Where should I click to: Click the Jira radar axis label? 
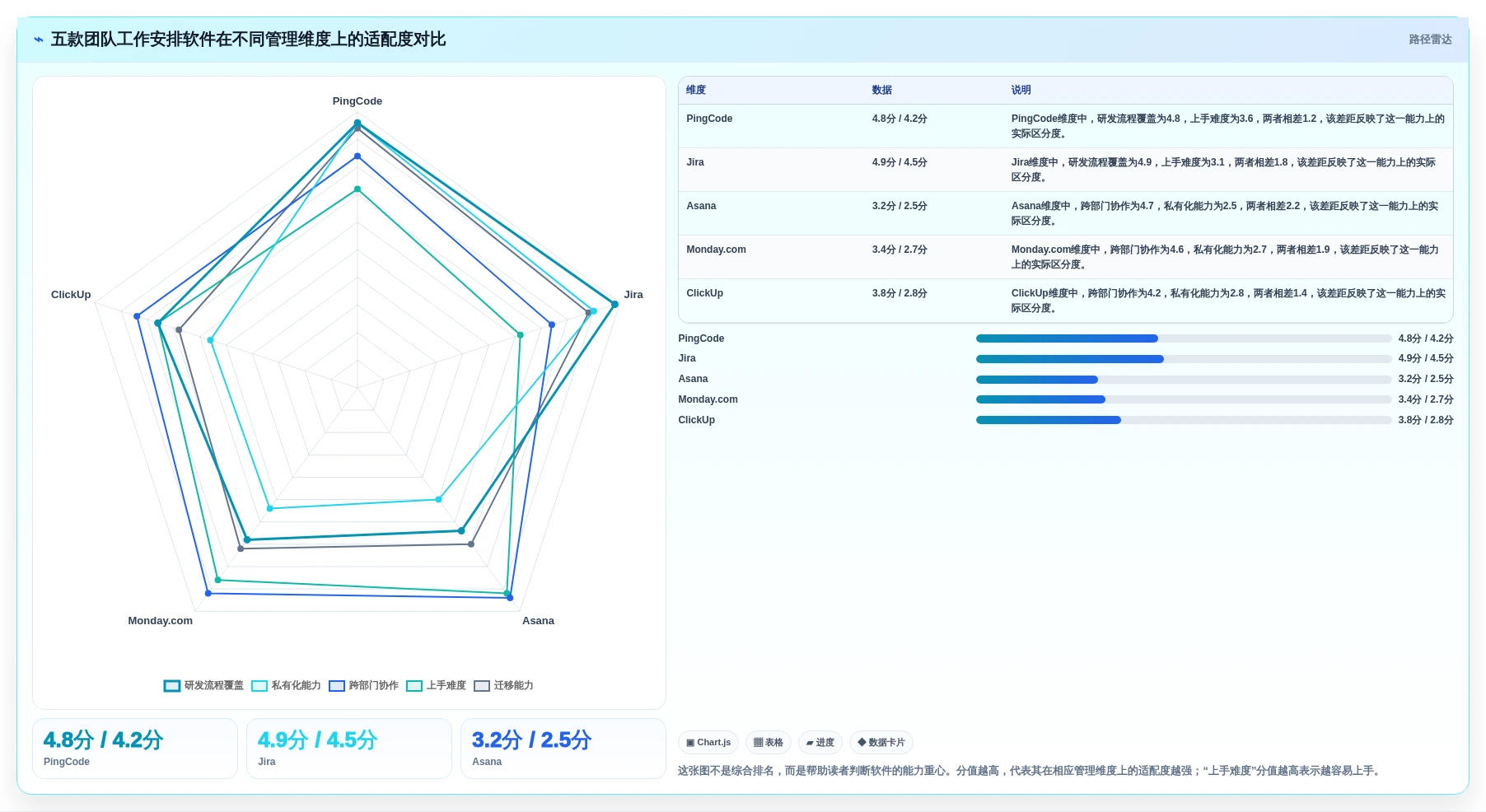coord(633,295)
